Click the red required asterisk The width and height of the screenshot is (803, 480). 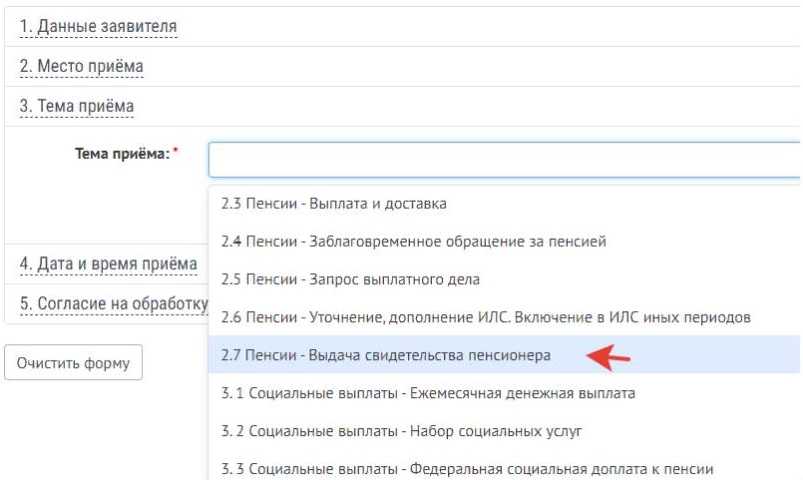coord(175,153)
